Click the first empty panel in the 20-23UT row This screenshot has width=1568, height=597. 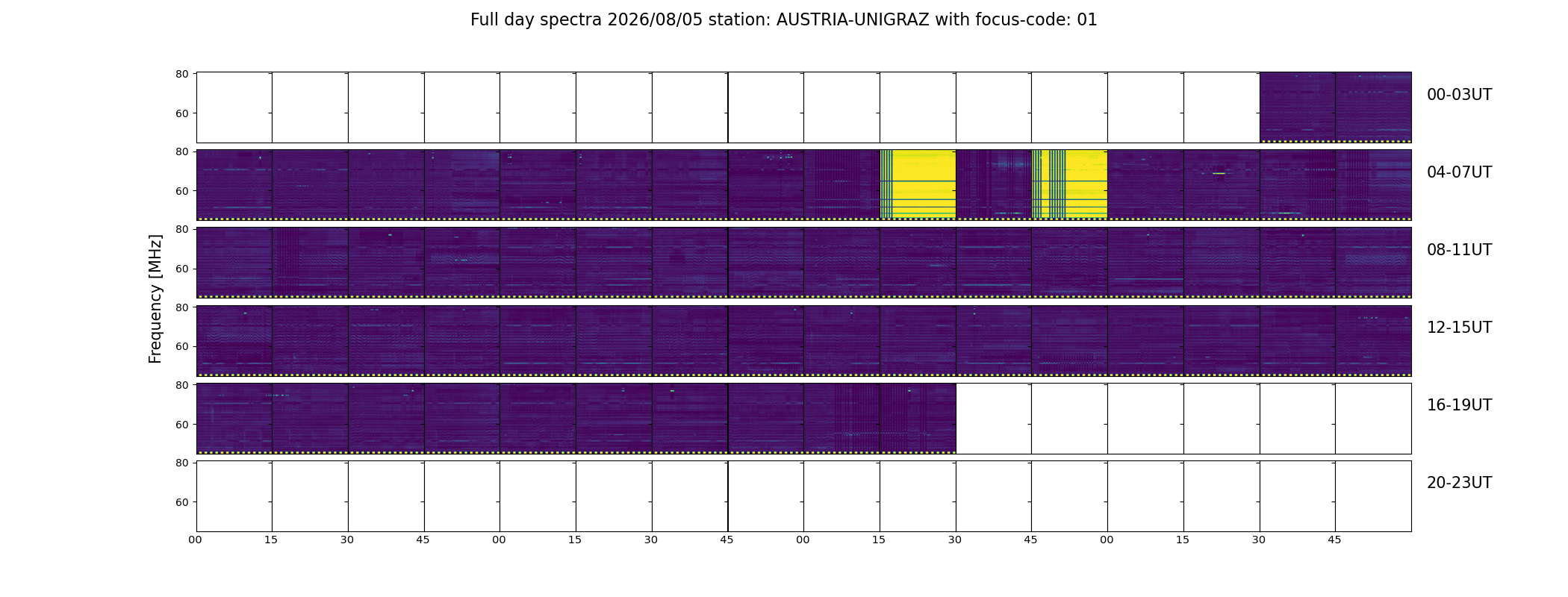(x=234, y=496)
